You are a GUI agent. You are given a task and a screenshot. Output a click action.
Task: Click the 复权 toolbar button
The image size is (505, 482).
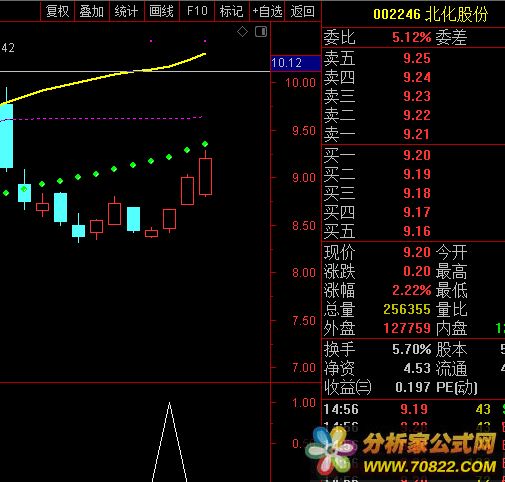click(57, 11)
